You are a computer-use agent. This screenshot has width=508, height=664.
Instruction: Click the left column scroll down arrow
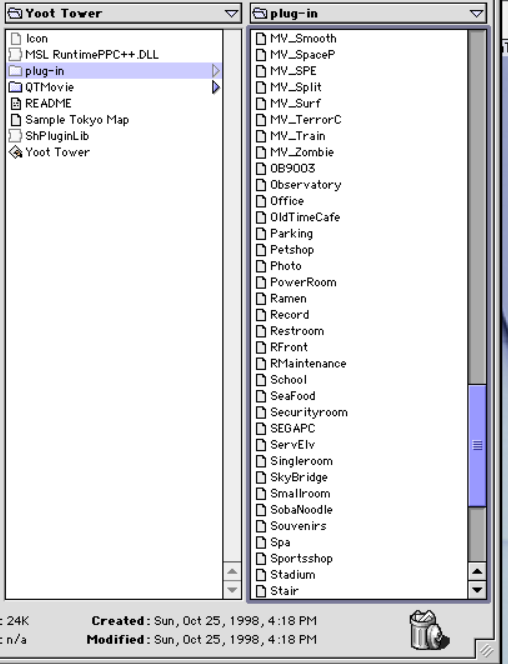232,589
